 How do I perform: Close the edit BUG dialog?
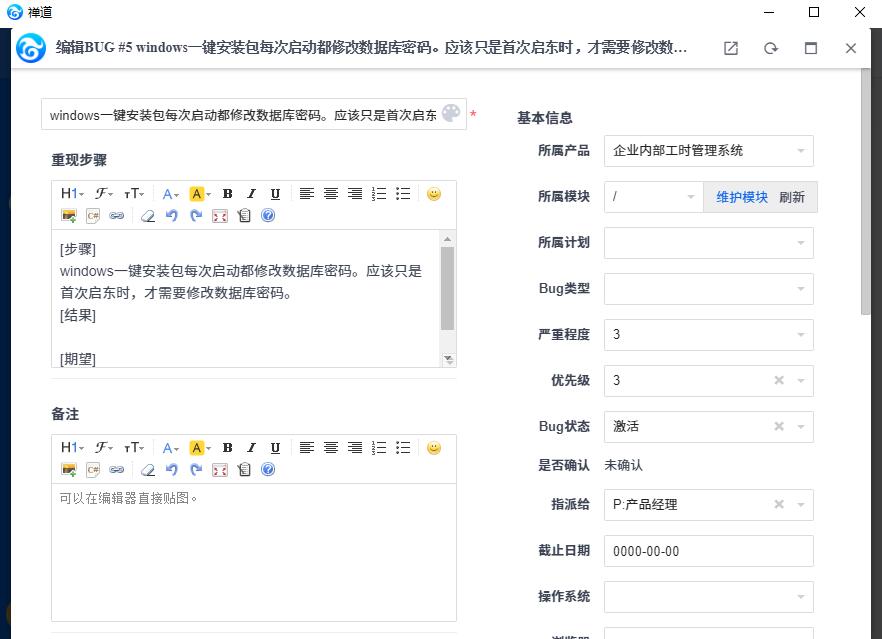point(850,48)
